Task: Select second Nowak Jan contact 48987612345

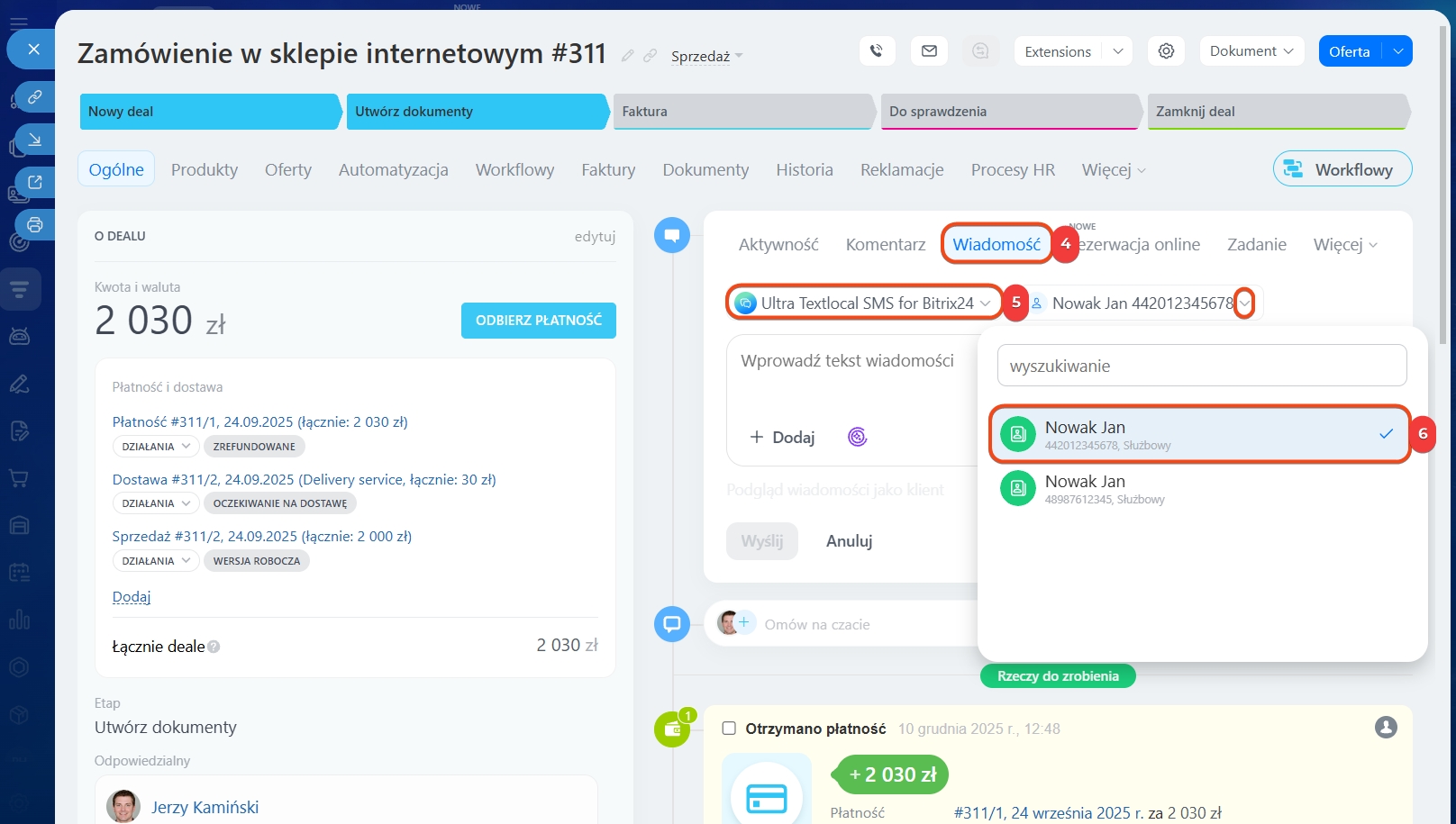Action: coord(1198,488)
